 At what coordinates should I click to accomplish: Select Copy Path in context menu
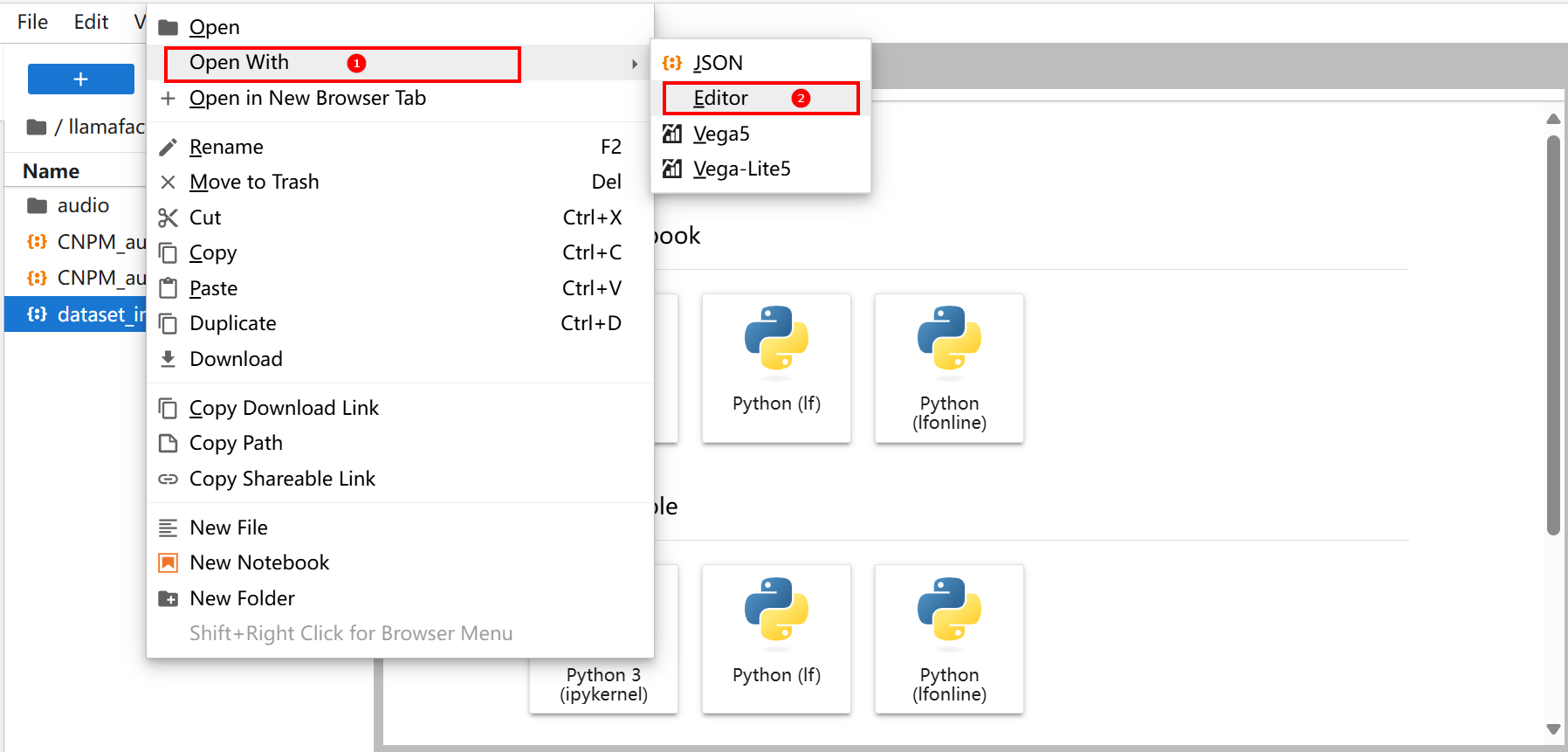pos(236,443)
